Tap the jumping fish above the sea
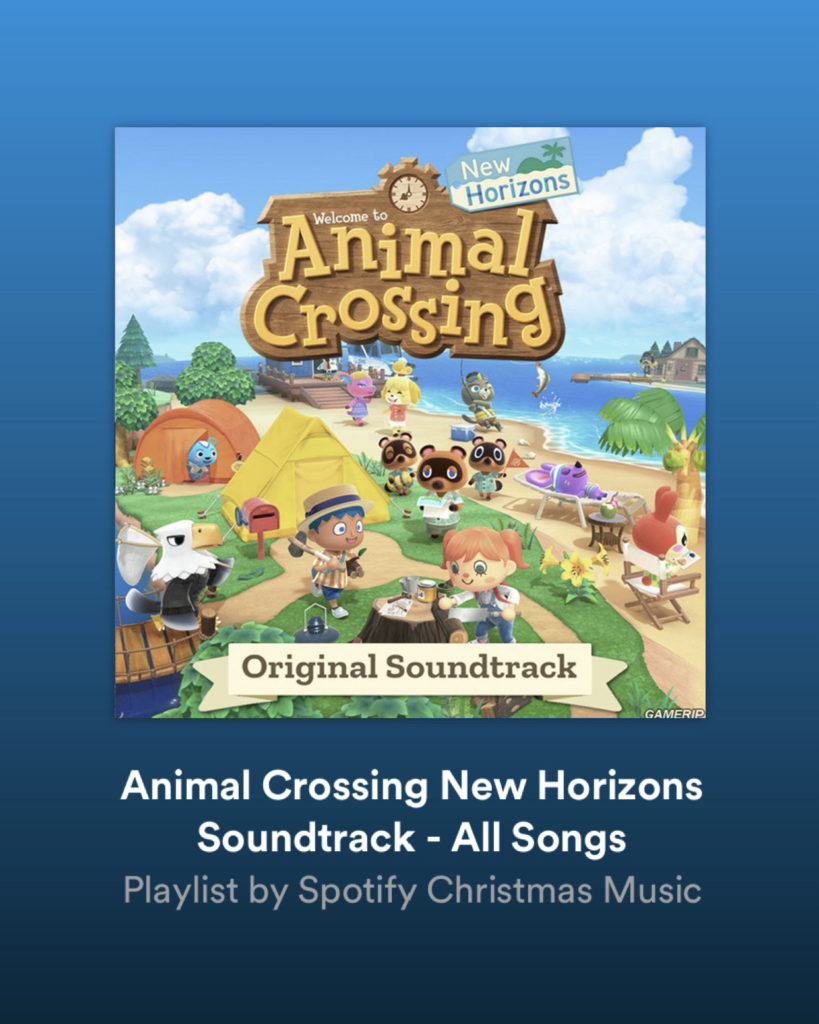Image resolution: width=819 pixels, height=1024 pixels. 541,380
